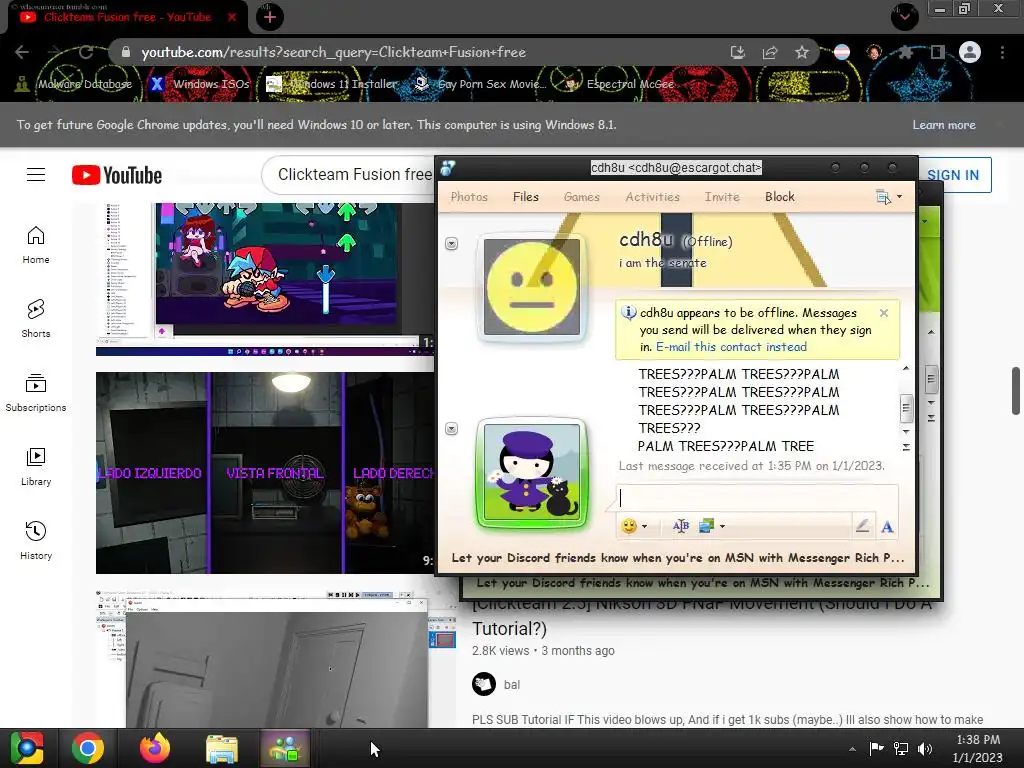Open the chat show-menu dropdown arrow

(x=899, y=197)
